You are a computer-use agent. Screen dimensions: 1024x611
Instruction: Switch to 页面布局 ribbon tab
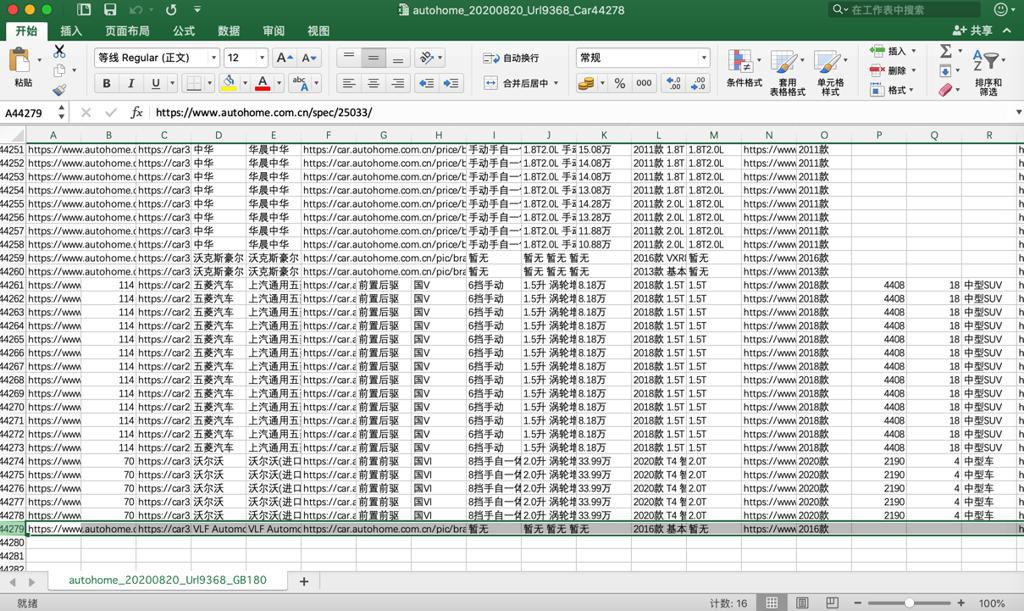[x=127, y=31]
